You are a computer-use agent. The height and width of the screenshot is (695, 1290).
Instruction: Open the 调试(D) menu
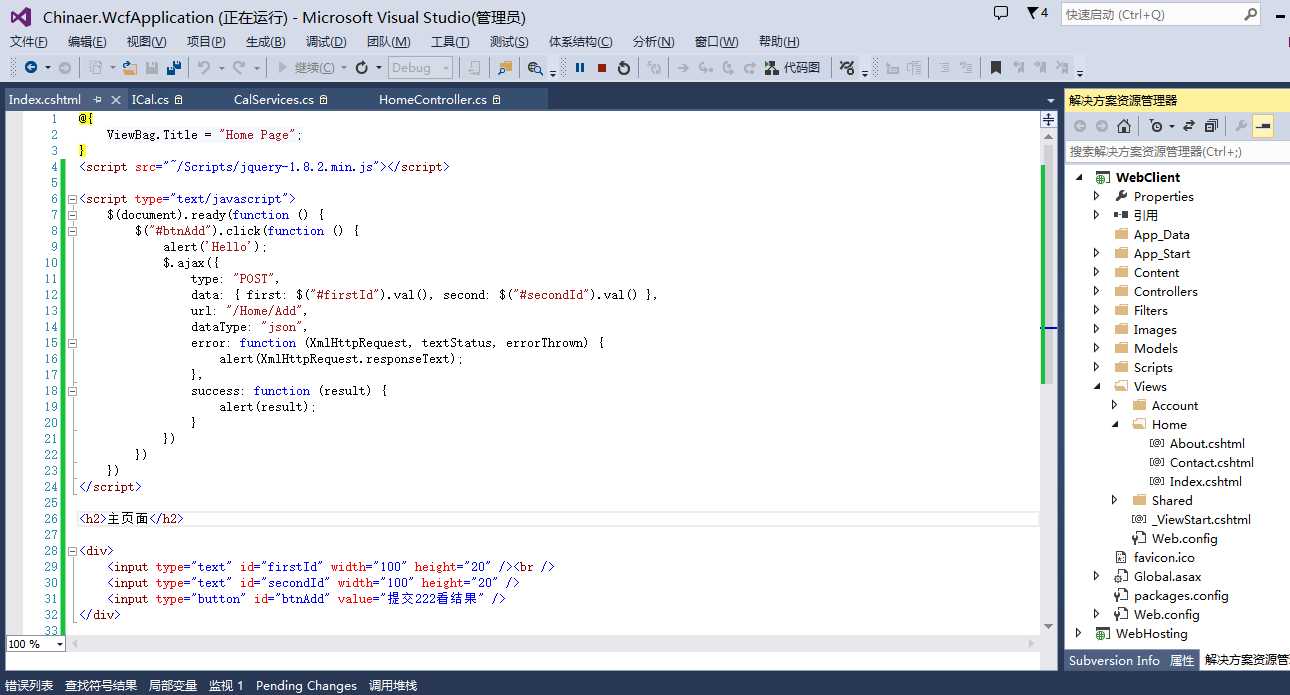tap(326, 41)
